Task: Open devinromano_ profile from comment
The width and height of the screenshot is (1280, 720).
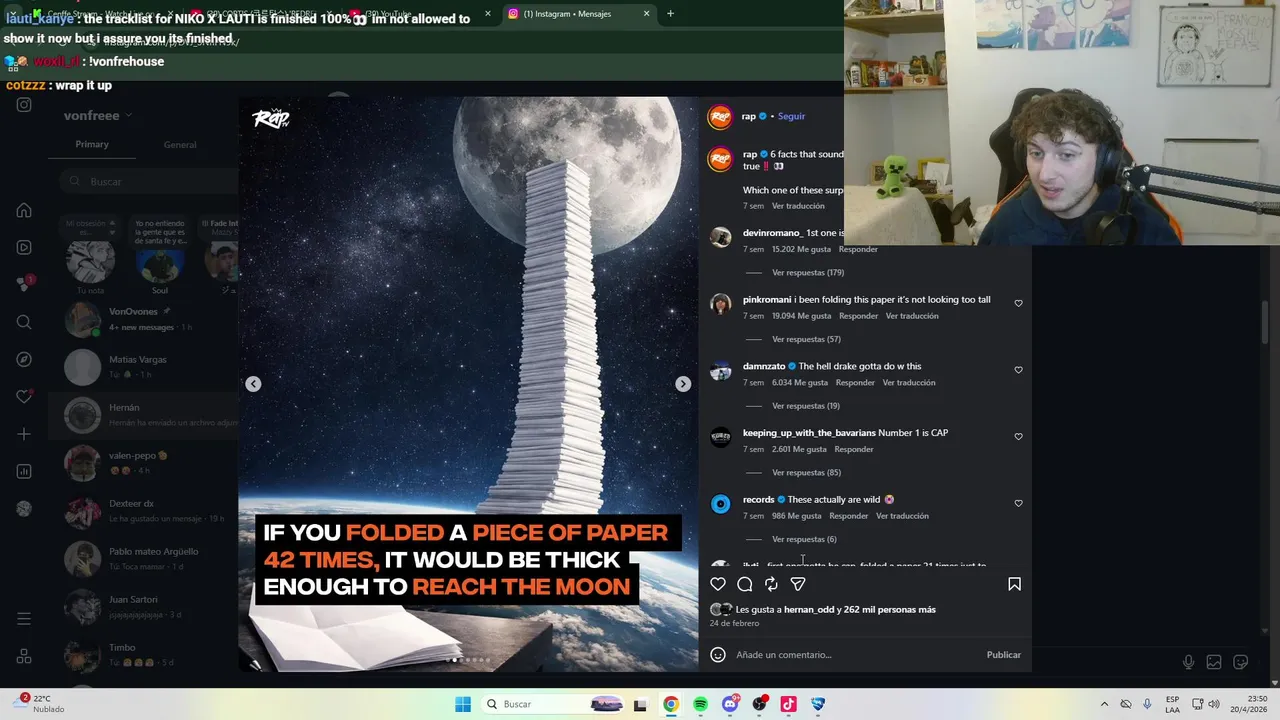Action: pos(772,233)
